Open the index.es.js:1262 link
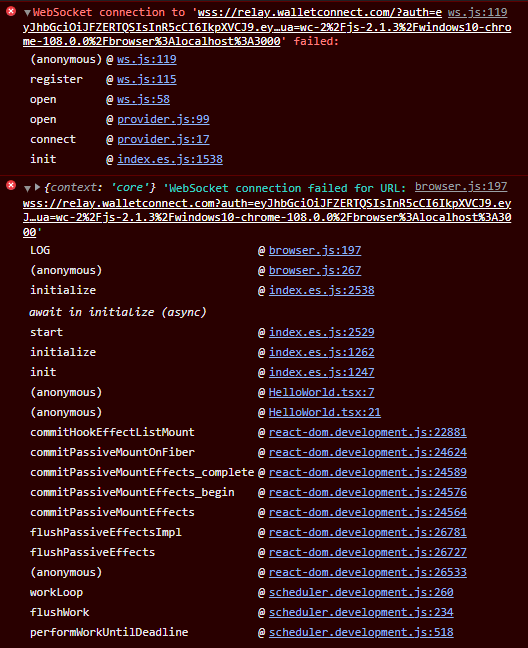 click(321, 352)
